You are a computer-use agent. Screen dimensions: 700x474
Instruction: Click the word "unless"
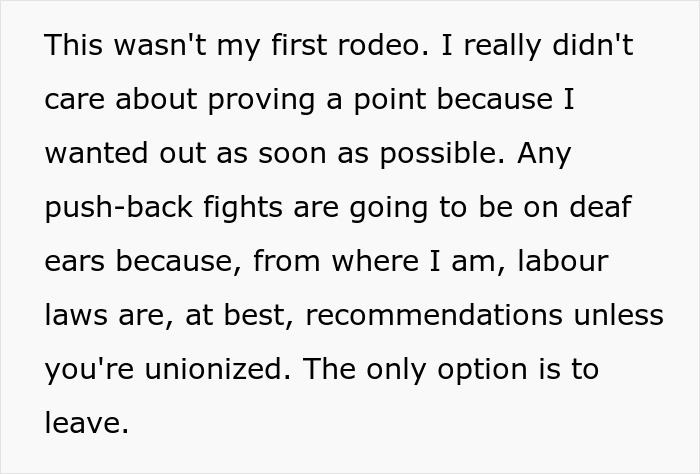coord(620,316)
